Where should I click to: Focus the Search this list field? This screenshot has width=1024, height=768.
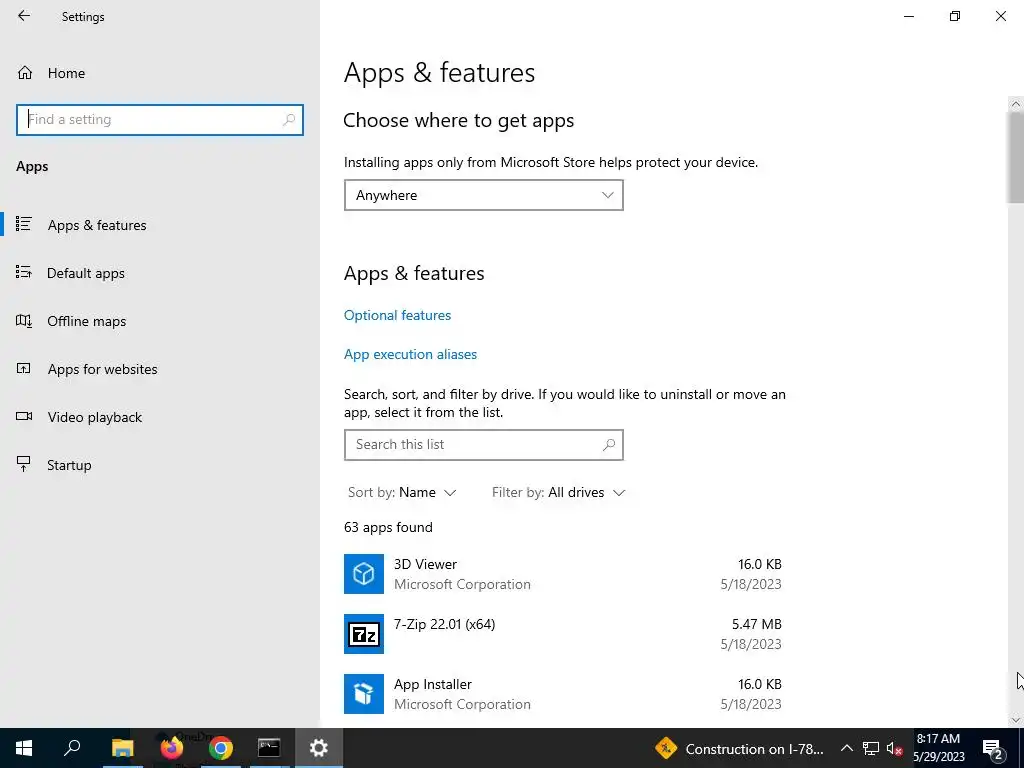pyautogui.click(x=483, y=445)
